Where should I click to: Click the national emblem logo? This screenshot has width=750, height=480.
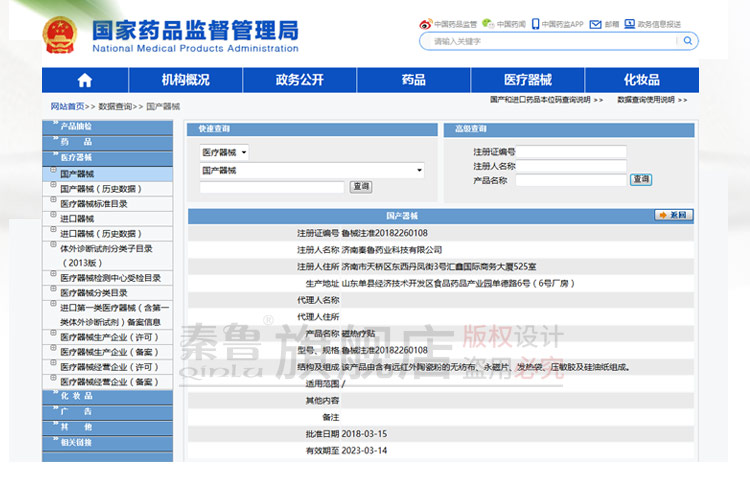click(x=59, y=34)
